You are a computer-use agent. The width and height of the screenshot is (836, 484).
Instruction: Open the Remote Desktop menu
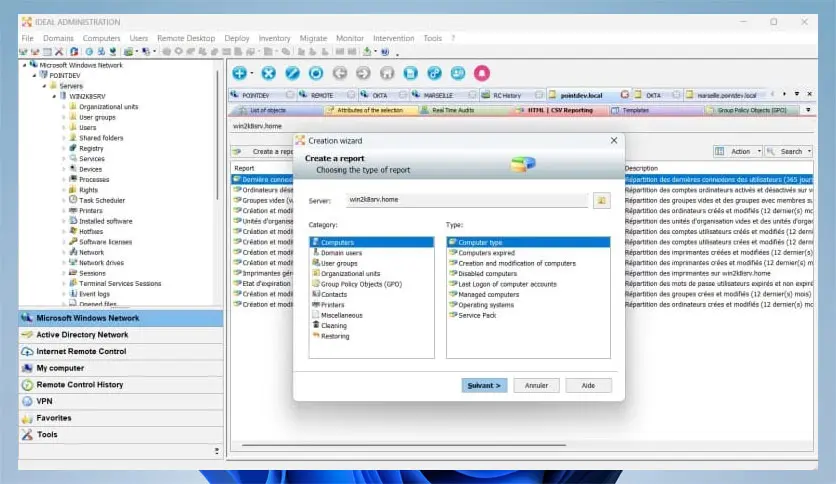click(x=186, y=38)
